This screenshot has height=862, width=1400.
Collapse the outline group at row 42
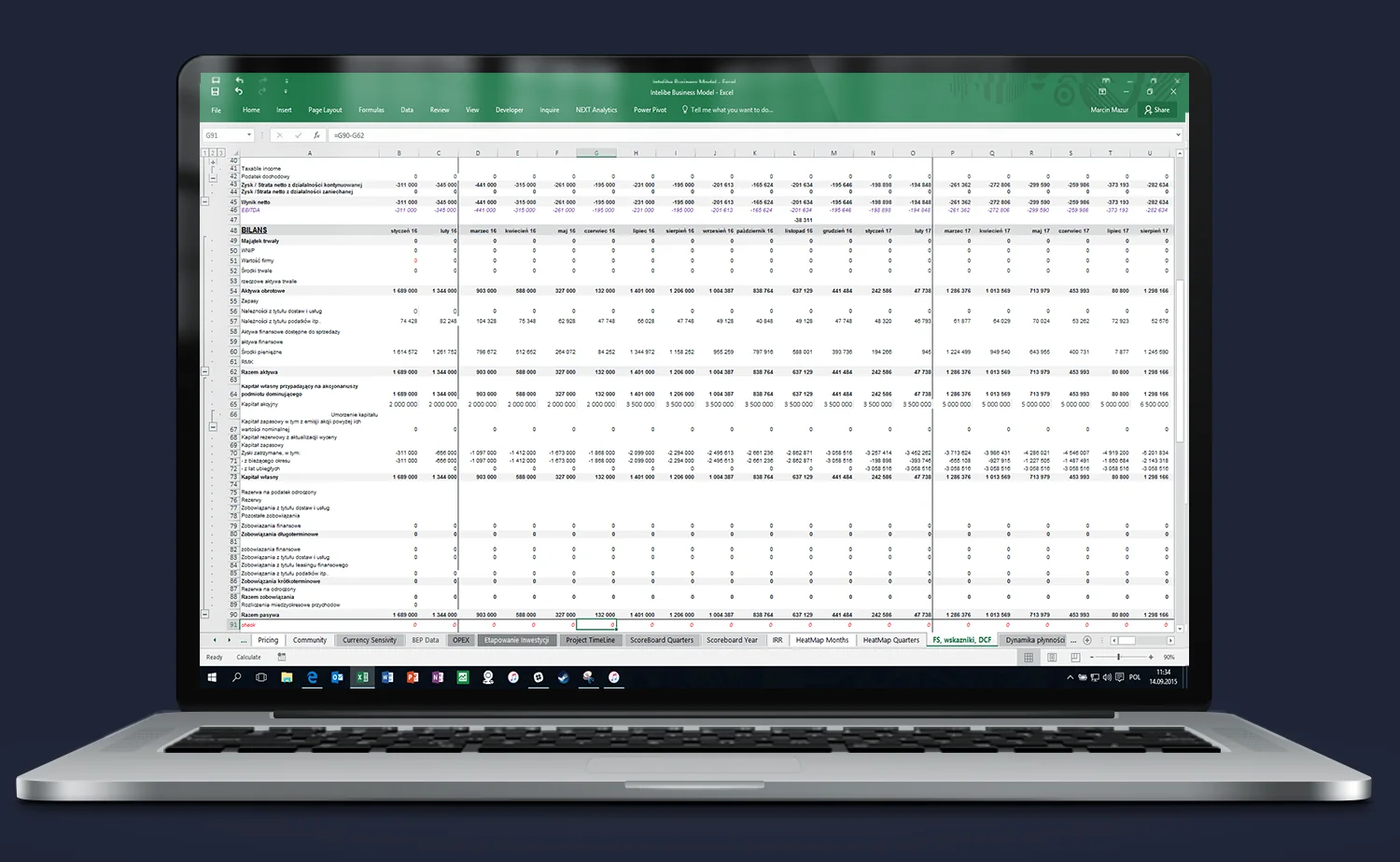213,176
